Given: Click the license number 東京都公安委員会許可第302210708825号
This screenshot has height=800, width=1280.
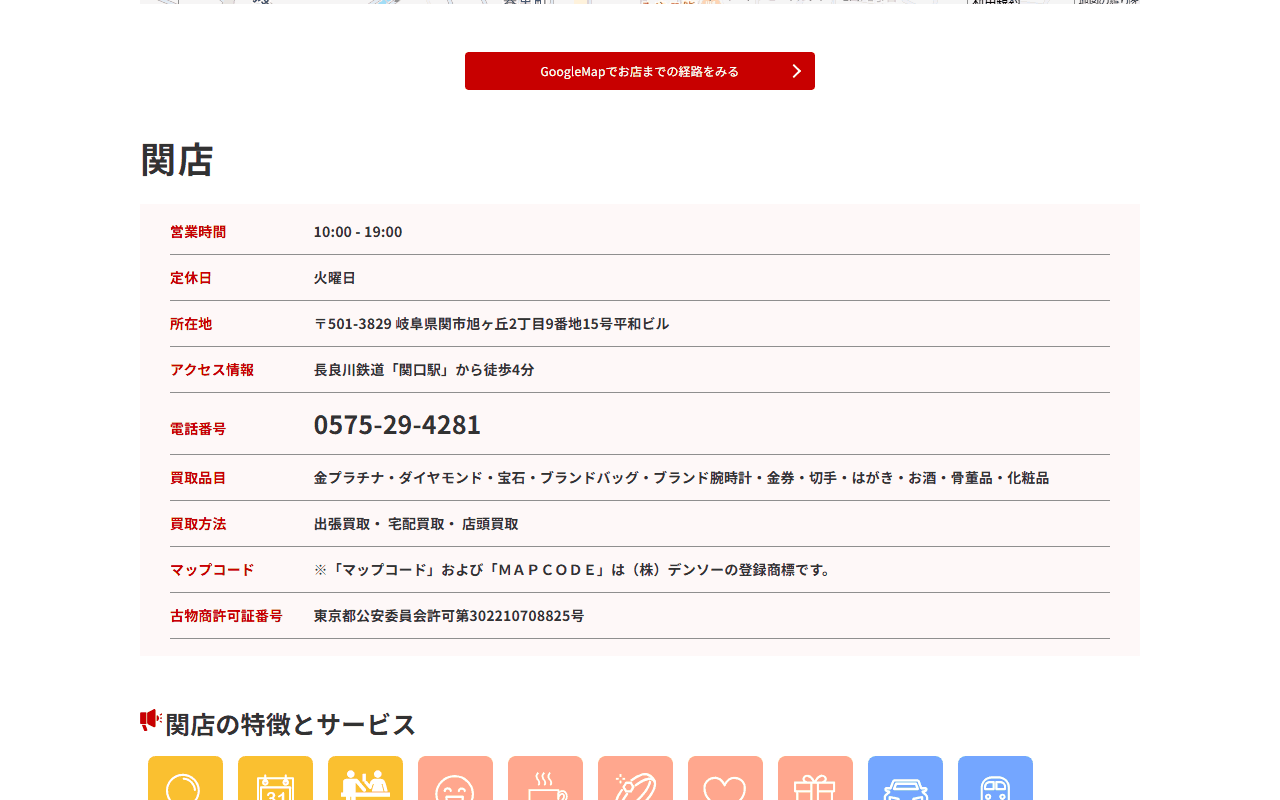Looking at the screenshot, I should tap(449, 616).
